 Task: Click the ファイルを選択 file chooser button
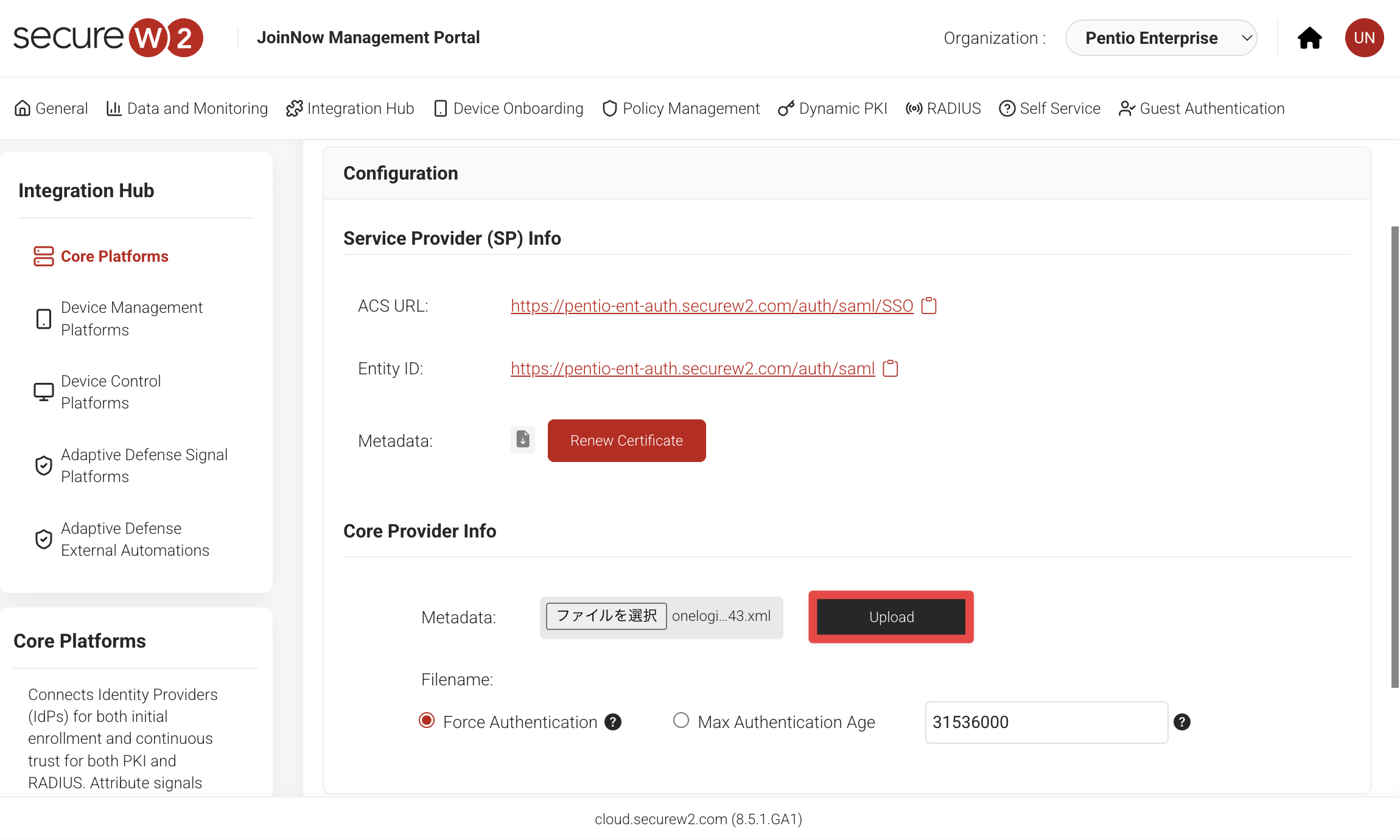[607, 616]
